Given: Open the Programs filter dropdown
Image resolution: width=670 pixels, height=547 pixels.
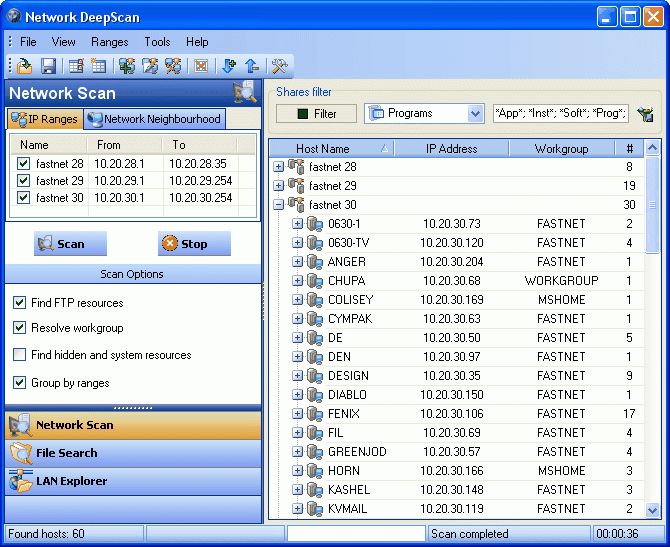Looking at the screenshot, I should coord(475,114).
